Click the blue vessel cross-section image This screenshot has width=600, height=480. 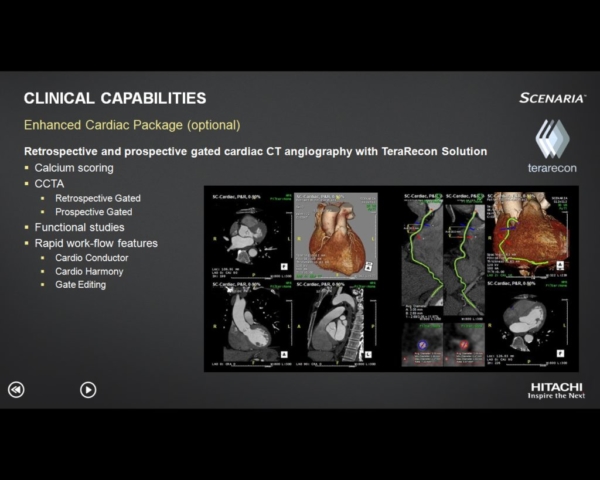click(x=421, y=345)
